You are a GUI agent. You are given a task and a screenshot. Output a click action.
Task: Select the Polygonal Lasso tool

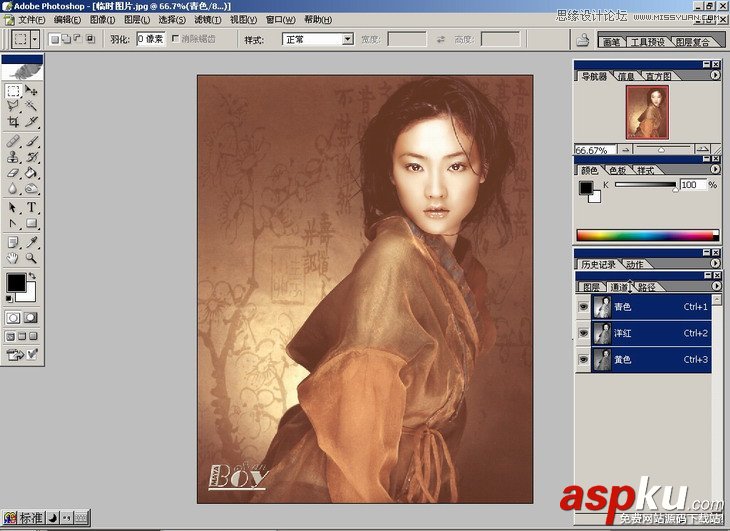[x=13, y=106]
